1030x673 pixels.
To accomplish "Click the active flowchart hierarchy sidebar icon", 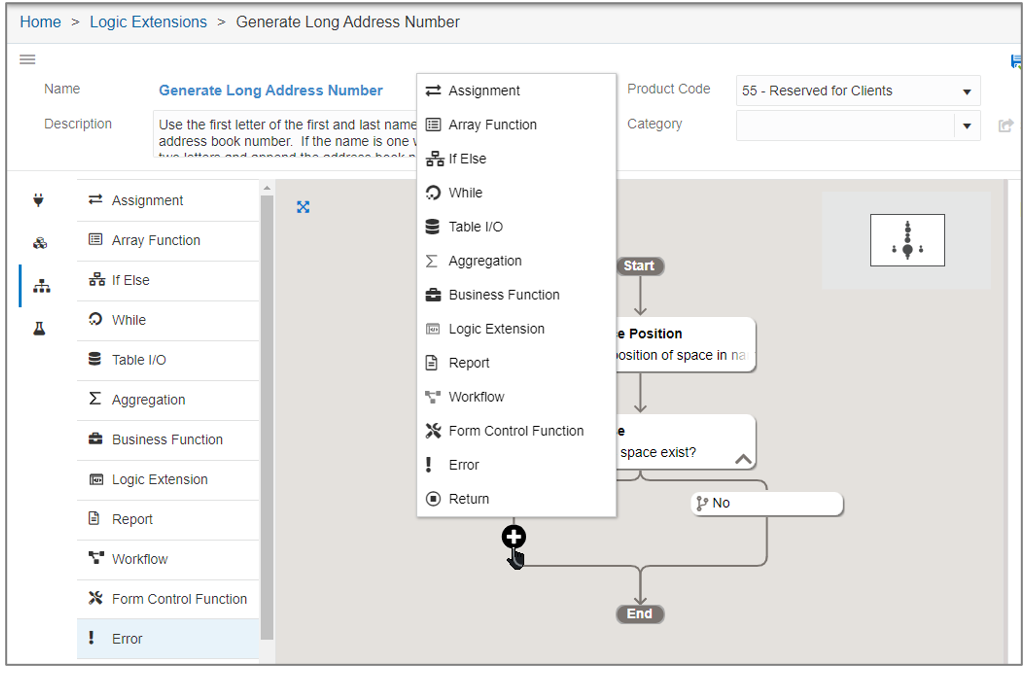I will 40,284.
